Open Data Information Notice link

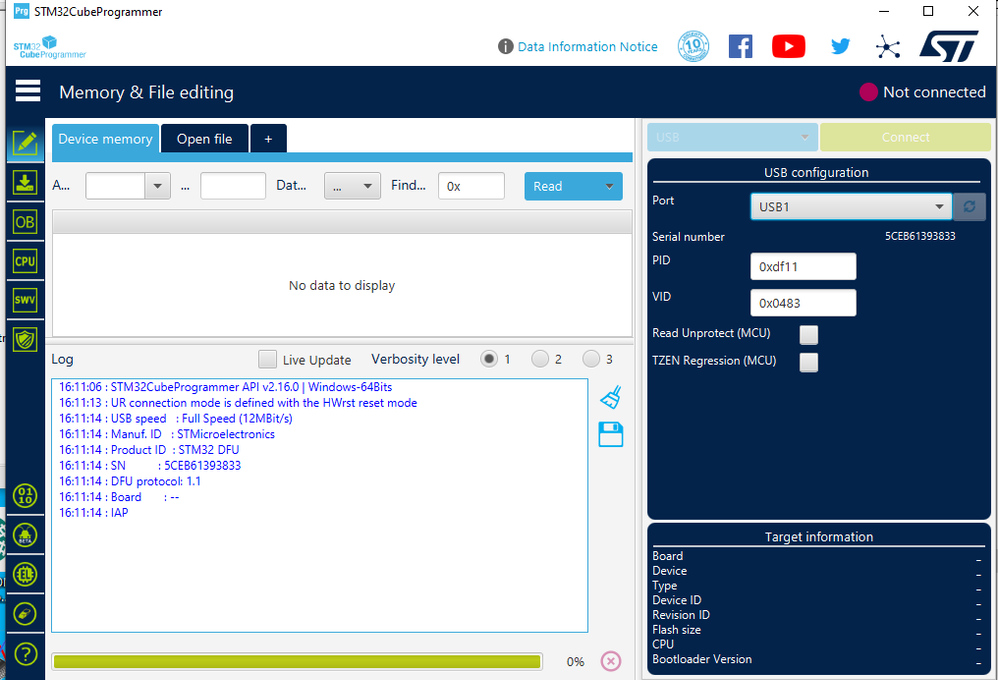coord(587,46)
